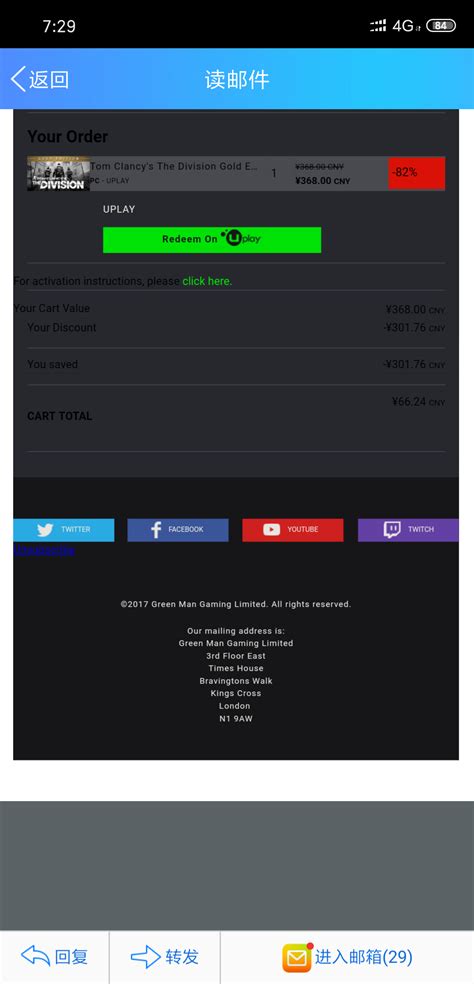Viewport: 474px width, 984px height.
Task: Tap the 读邮件 header title
Action: tap(237, 80)
